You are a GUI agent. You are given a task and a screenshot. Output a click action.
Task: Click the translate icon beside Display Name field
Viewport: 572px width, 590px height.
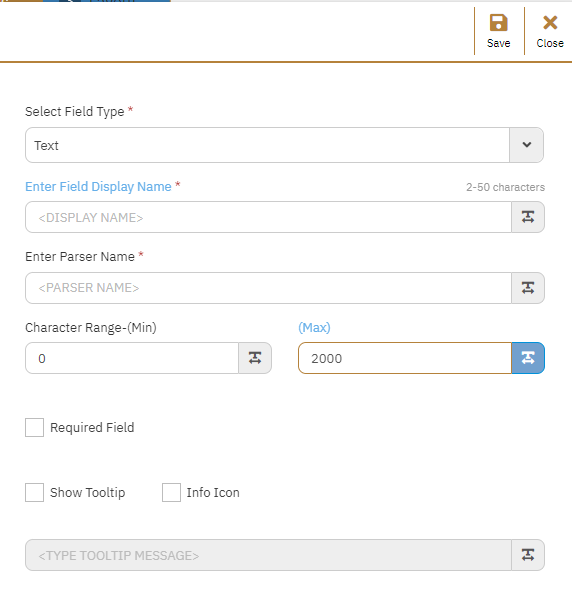pos(528,217)
